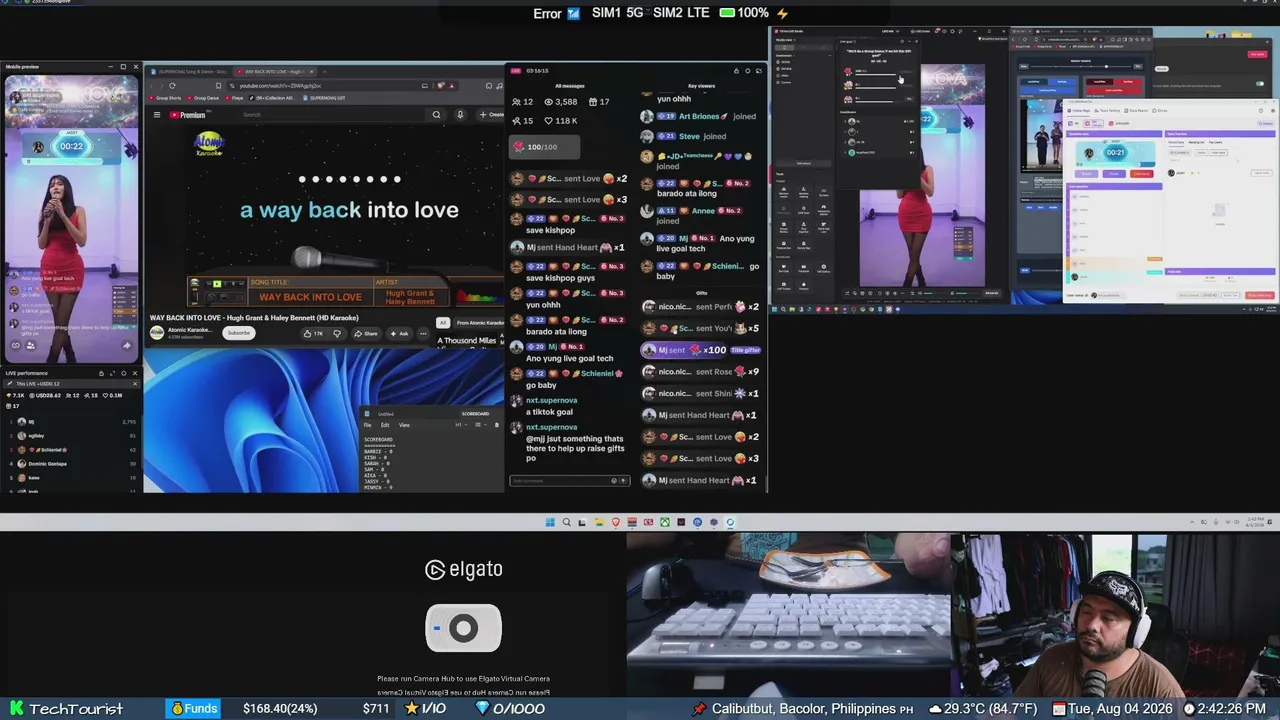Switch to the Key viewers tab
The width and height of the screenshot is (1280, 720).
click(701, 86)
